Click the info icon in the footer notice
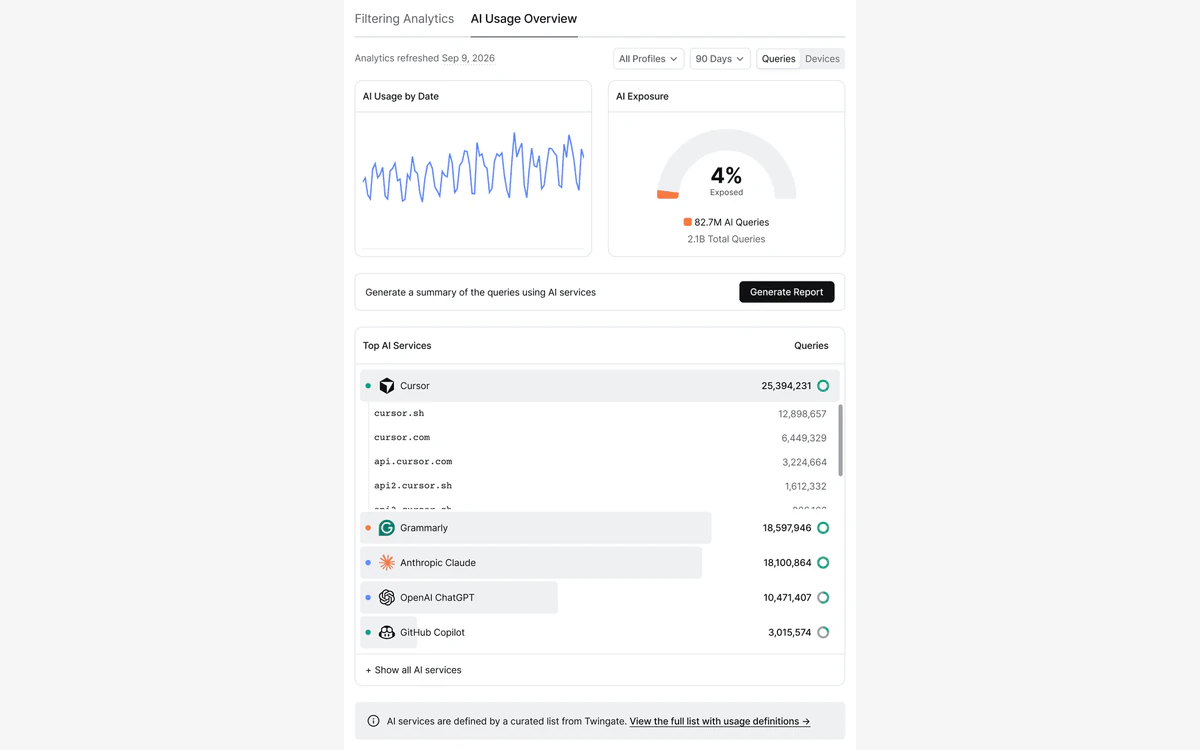Screen dimensions: 1200x750 click(374, 721)
